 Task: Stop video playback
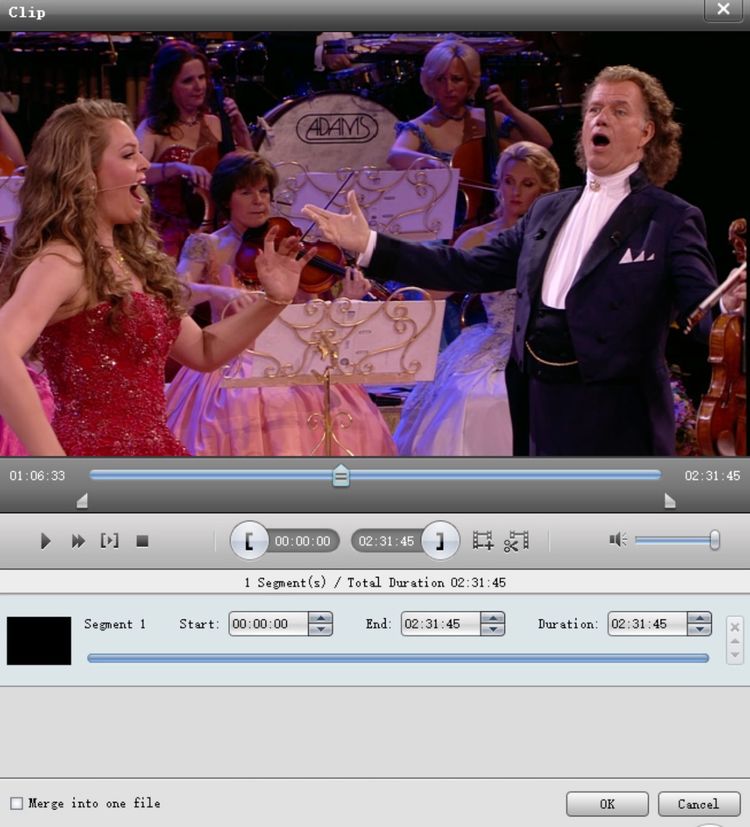pos(142,541)
